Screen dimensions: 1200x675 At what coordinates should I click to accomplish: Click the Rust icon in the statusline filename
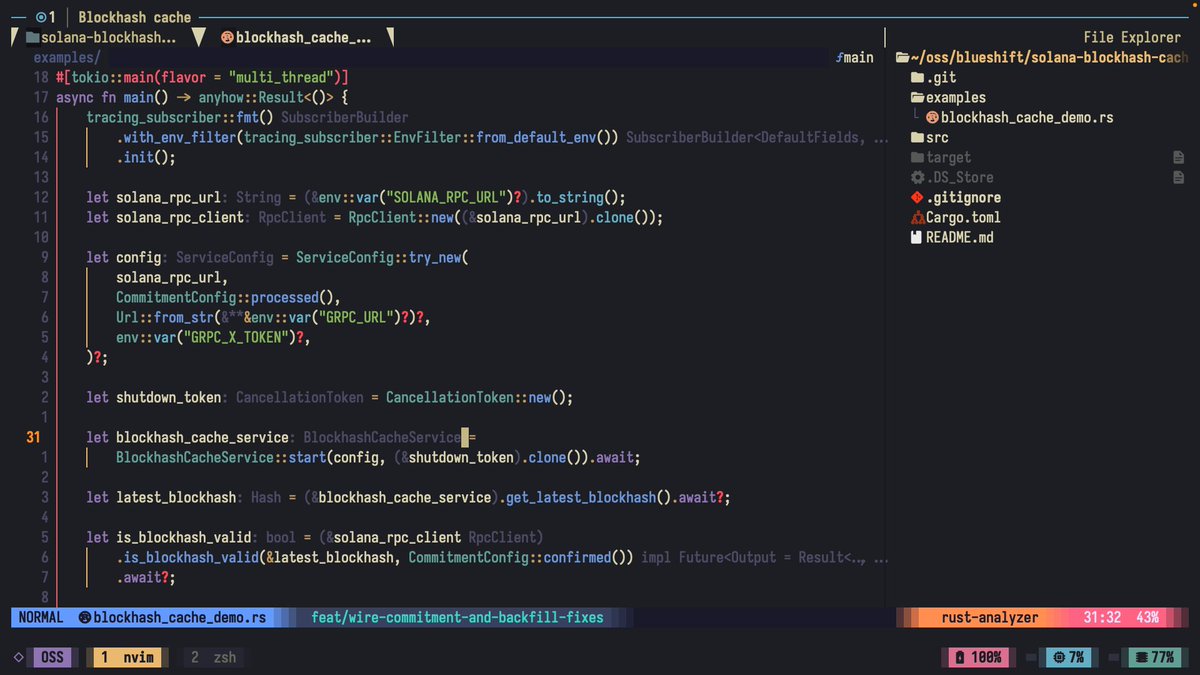pyautogui.click(x=84, y=618)
